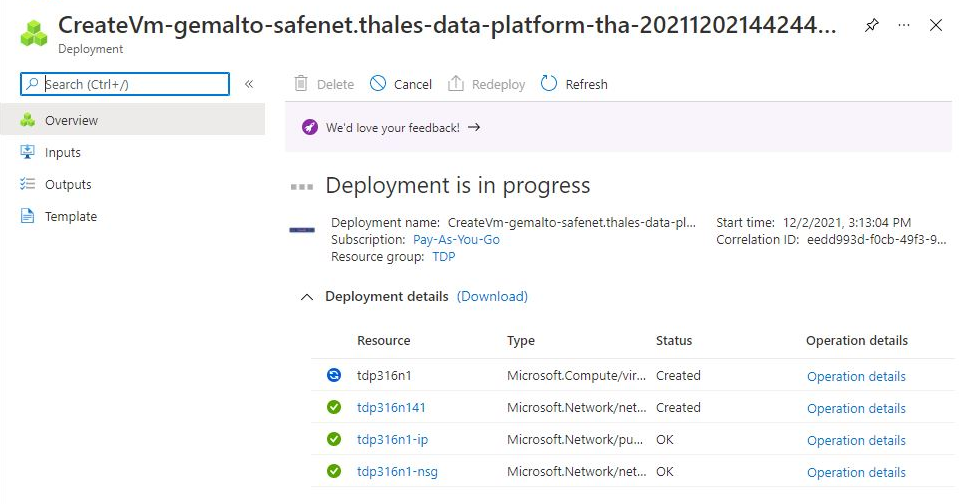Click the deployment progress dots indicator
The image size is (962, 504).
point(302,187)
